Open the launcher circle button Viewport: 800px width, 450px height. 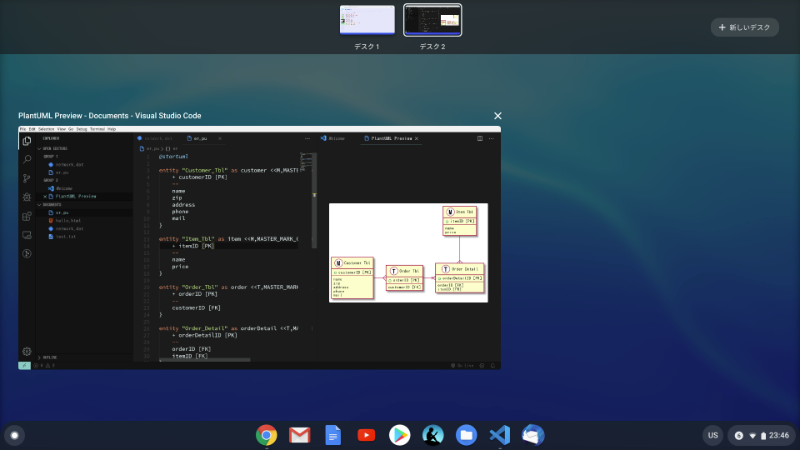click(14, 435)
